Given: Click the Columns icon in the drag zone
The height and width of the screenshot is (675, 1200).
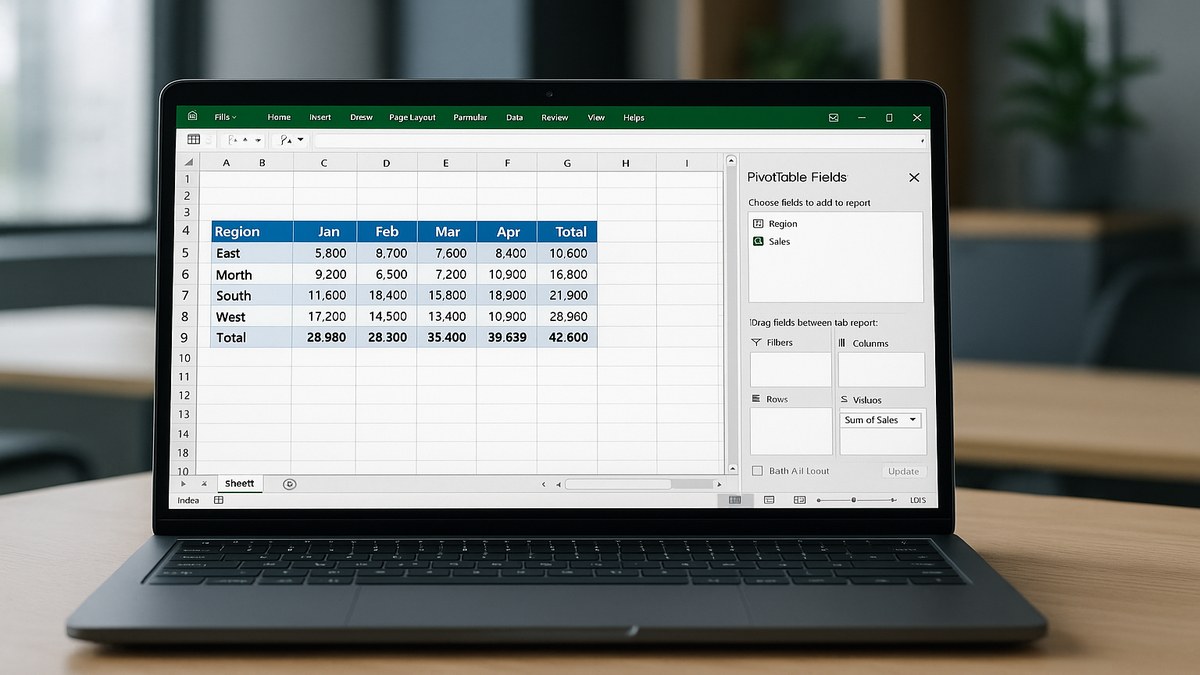Looking at the screenshot, I should coord(842,342).
